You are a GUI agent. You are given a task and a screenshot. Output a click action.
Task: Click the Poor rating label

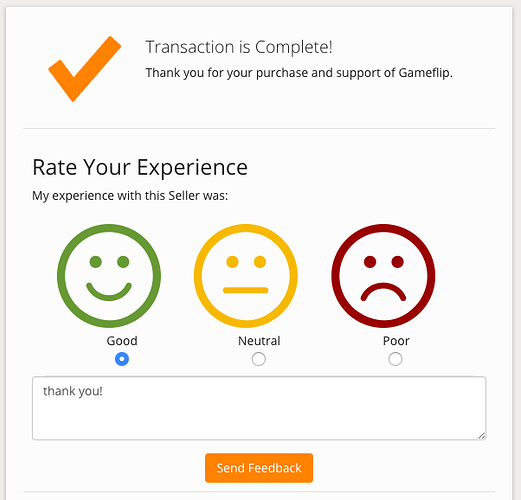[396, 341]
